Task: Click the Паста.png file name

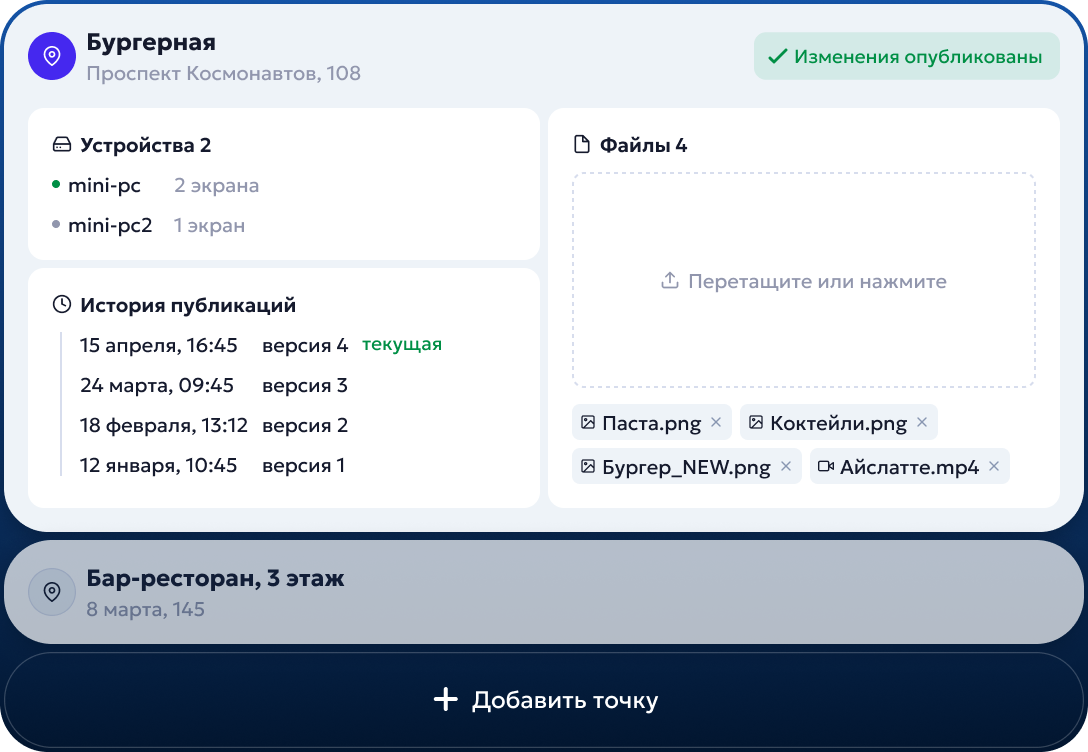Action: coord(652,423)
